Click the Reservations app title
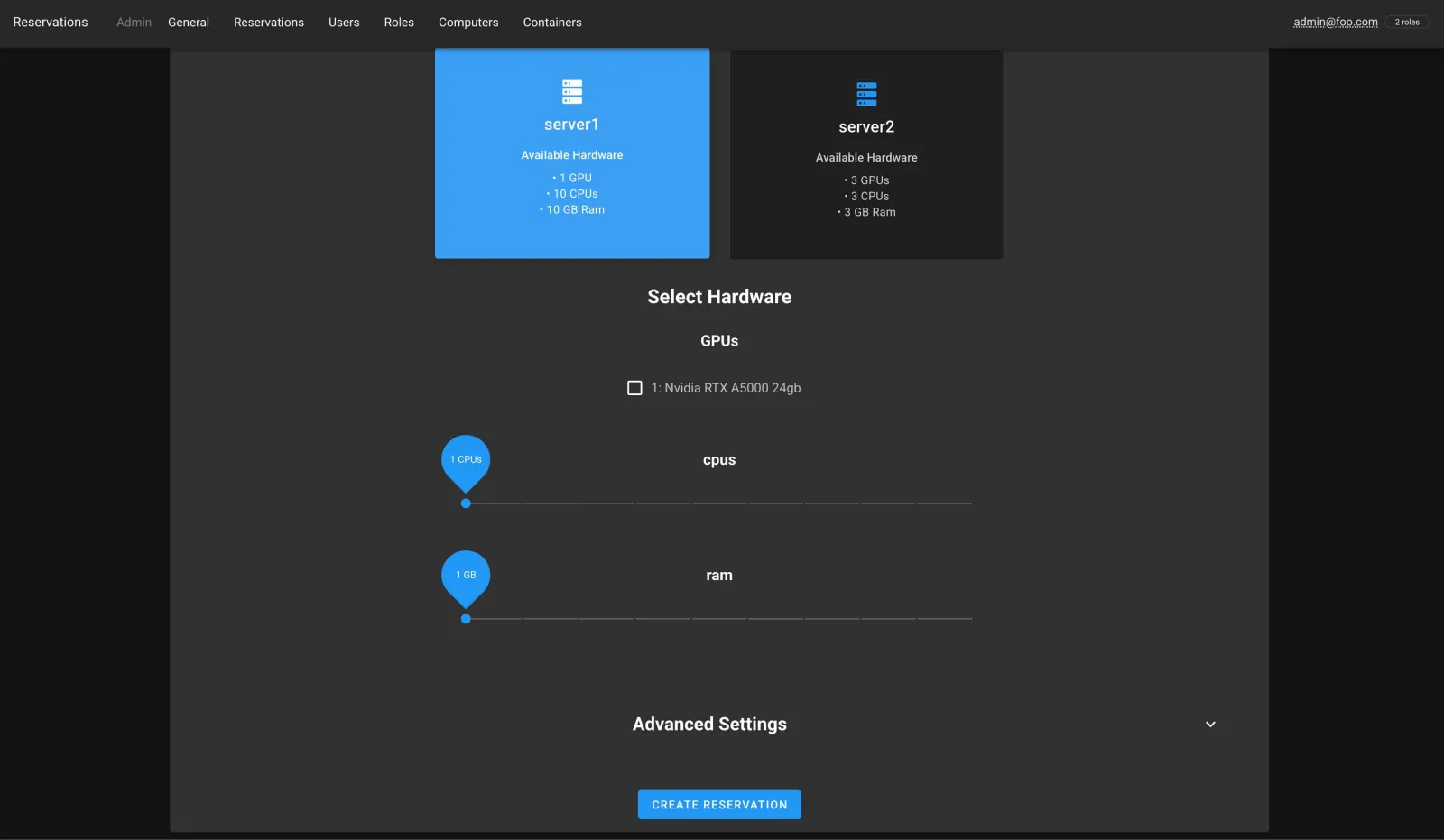The width and height of the screenshot is (1444, 840). point(51,23)
